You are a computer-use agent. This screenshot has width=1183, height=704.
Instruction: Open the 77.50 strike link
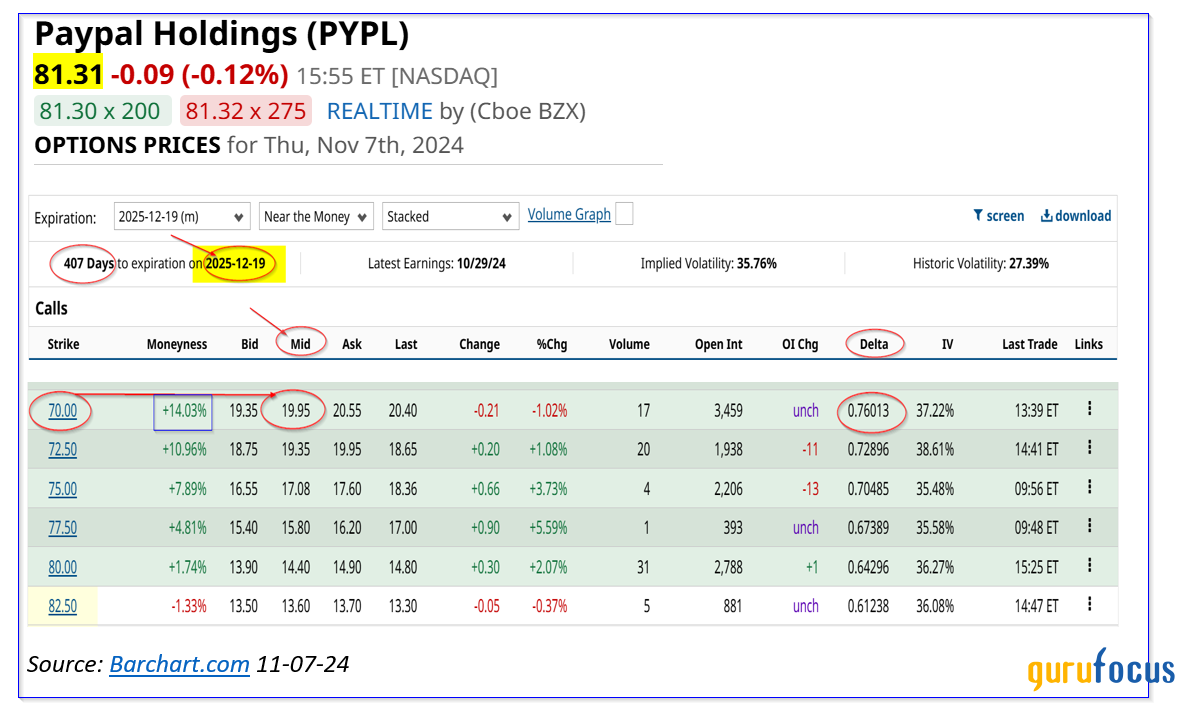point(63,527)
